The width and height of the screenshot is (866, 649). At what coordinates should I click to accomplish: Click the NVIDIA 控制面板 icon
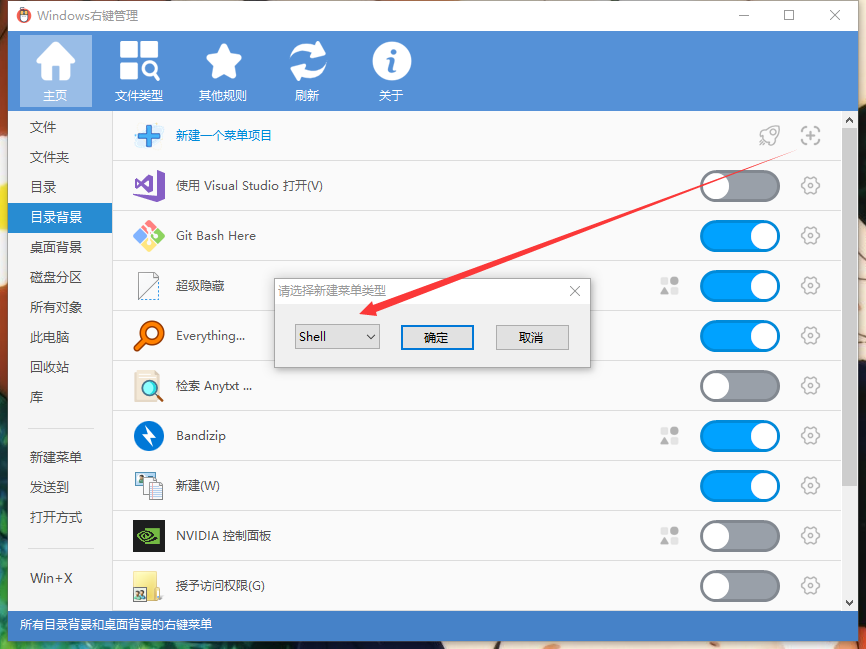(148, 536)
